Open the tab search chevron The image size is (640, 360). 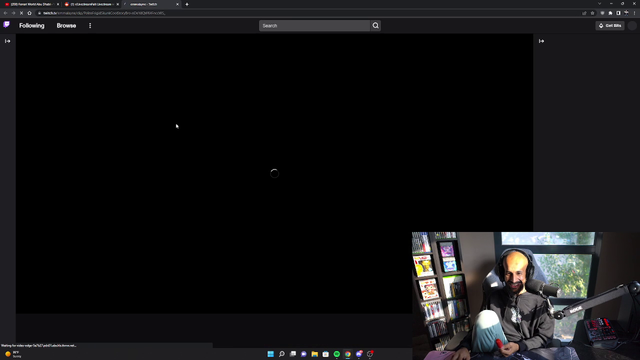tap(600, 4)
